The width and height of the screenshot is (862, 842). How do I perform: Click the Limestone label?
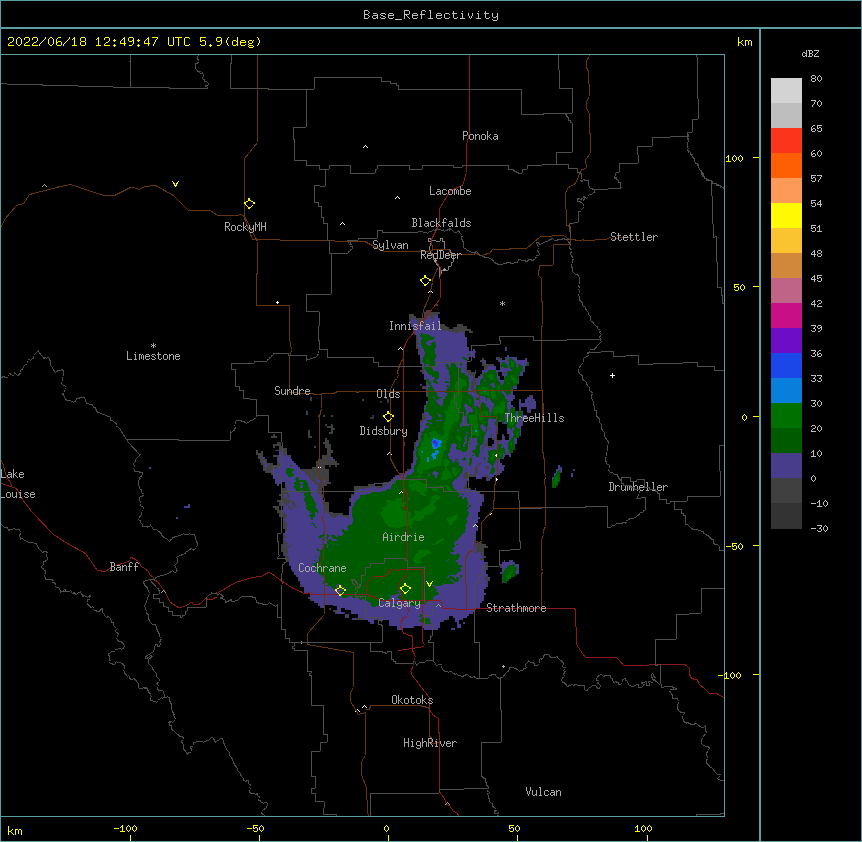[153, 356]
